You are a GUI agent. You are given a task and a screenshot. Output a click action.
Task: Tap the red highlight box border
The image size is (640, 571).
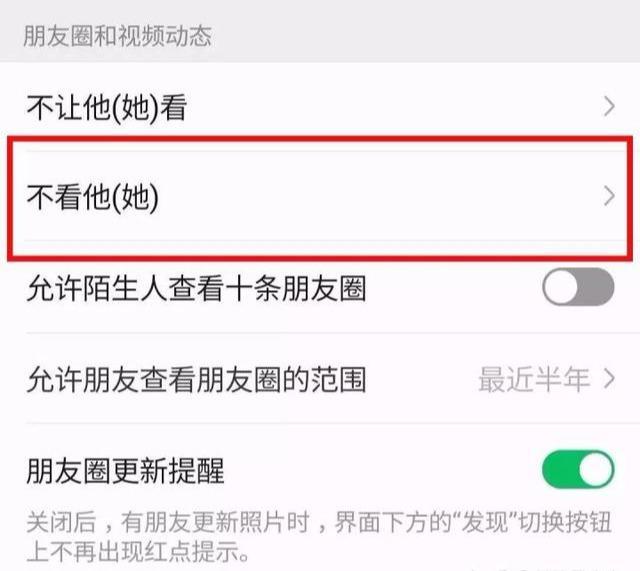click(x=320, y=138)
